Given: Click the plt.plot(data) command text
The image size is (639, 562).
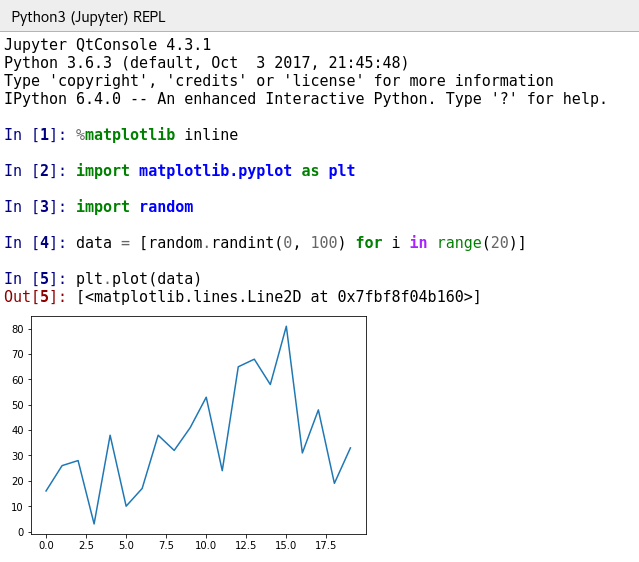Looking at the screenshot, I should point(139,278).
